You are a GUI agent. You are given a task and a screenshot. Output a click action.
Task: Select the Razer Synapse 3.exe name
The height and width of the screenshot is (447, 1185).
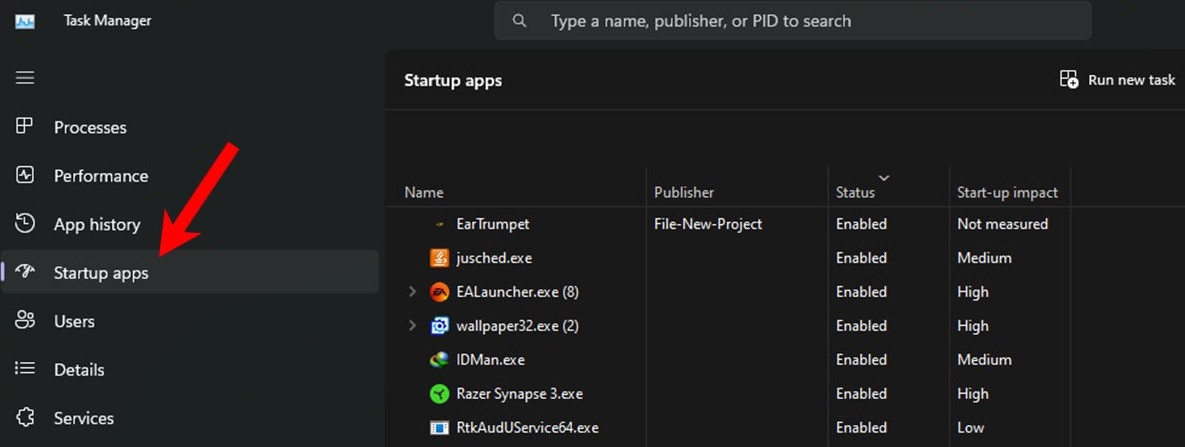(519, 394)
